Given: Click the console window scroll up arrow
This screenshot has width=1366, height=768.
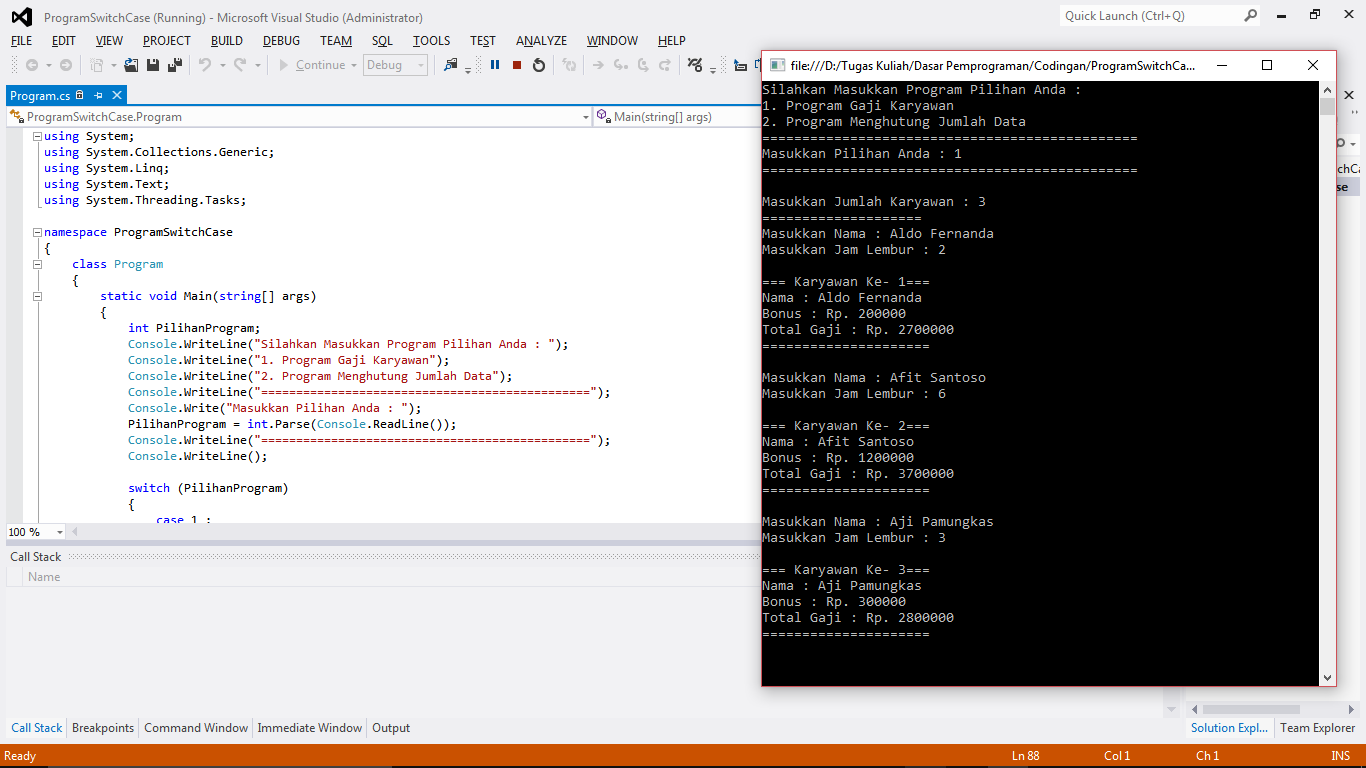Looking at the screenshot, I should click(x=1327, y=89).
